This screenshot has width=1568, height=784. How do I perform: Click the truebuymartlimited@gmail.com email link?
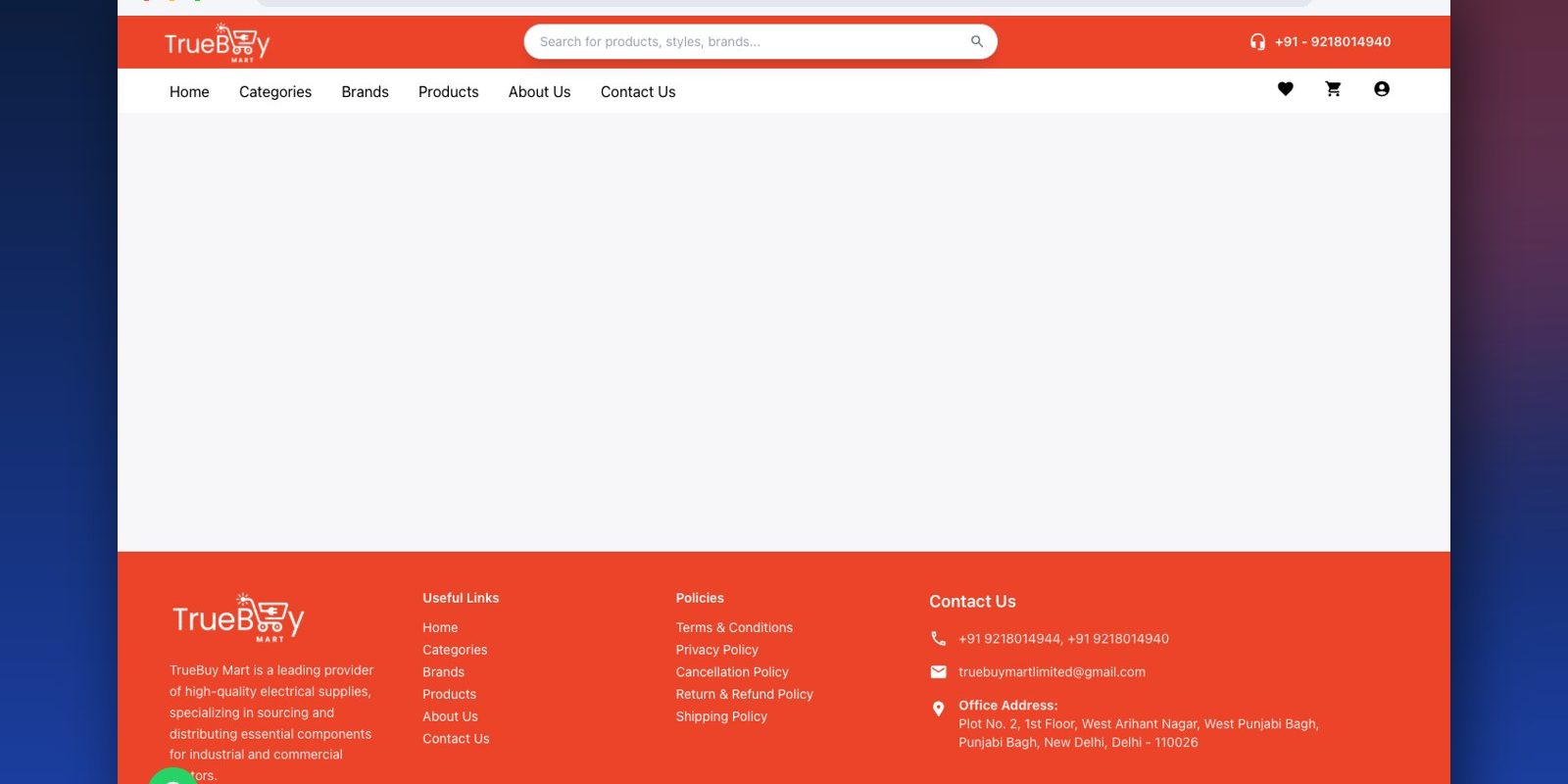pyautogui.click(x=1052, y=672)
